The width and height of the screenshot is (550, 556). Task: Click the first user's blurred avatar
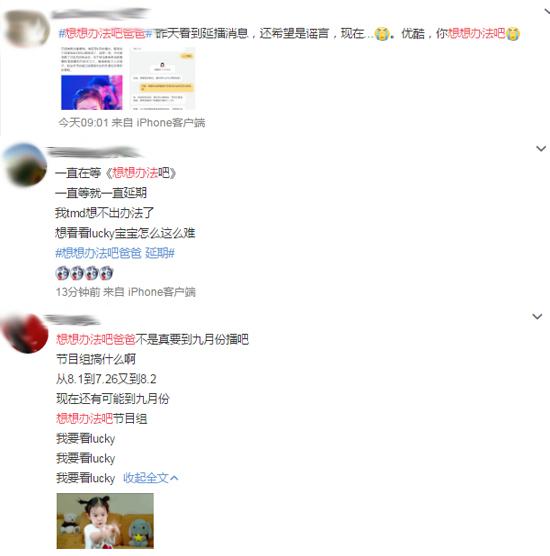pyautogui.click(x=27, y=28)
